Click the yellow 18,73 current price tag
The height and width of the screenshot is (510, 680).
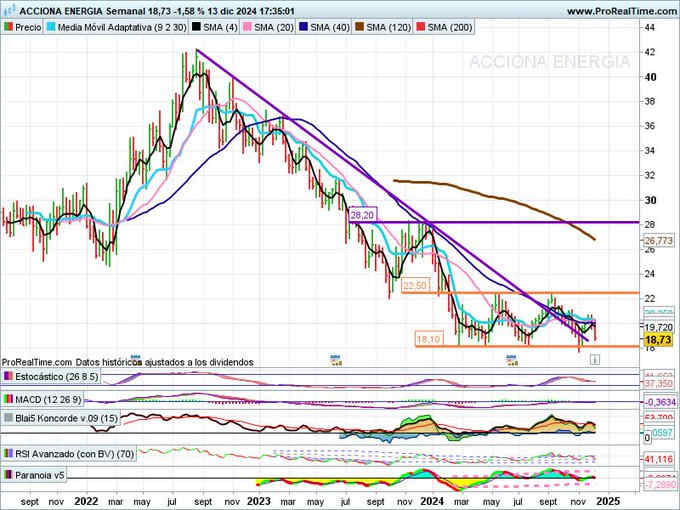(658, 340)
